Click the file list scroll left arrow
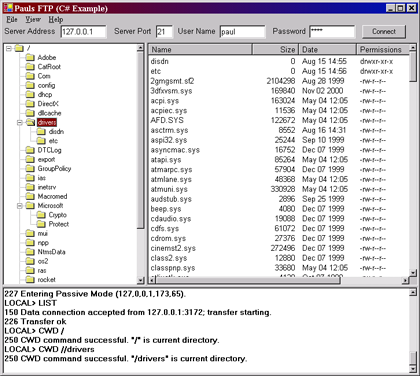The height and width of the screenshot is (376, 420). [152, 280]
